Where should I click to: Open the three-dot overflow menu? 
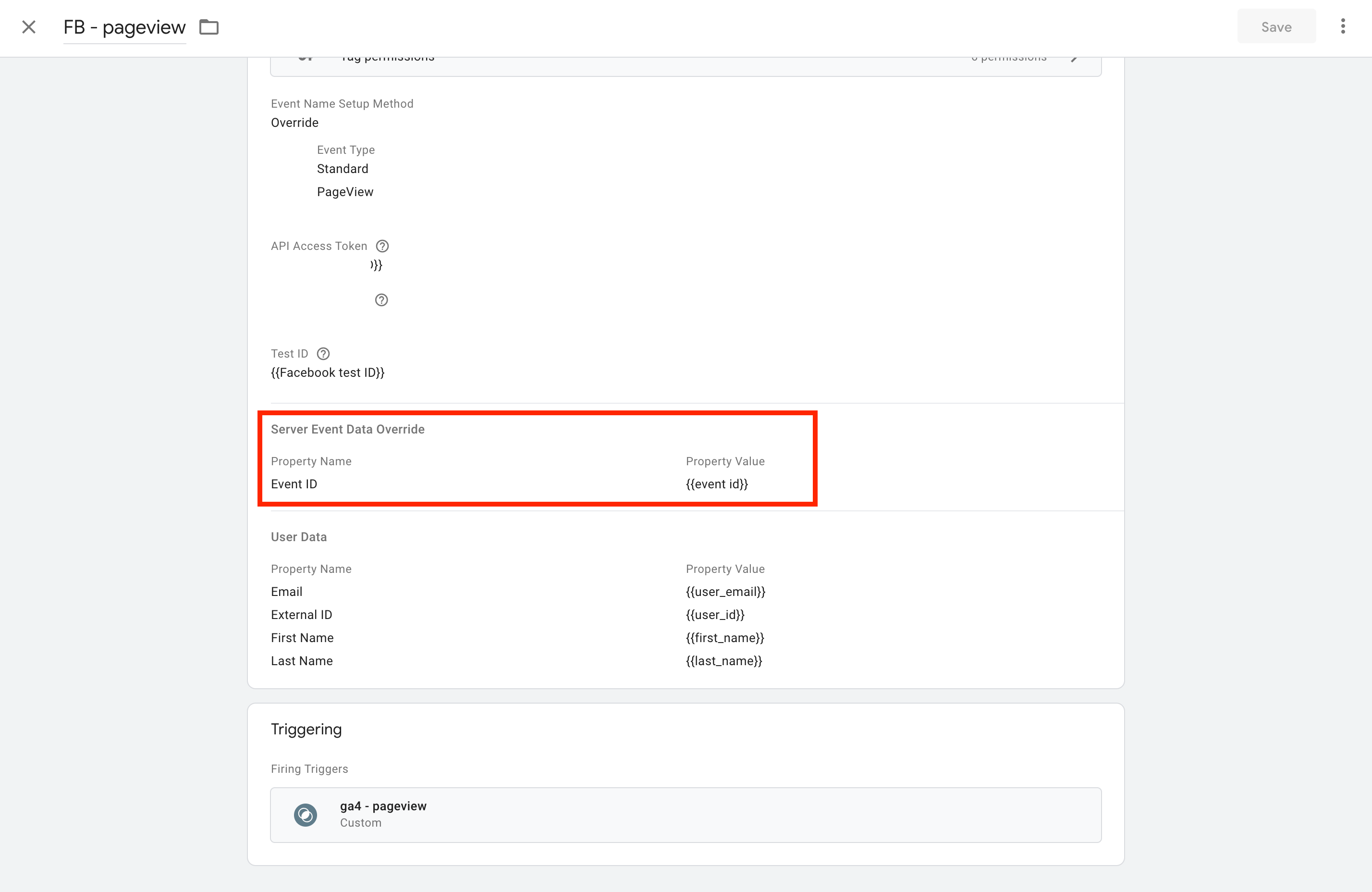coord(1343,26)
